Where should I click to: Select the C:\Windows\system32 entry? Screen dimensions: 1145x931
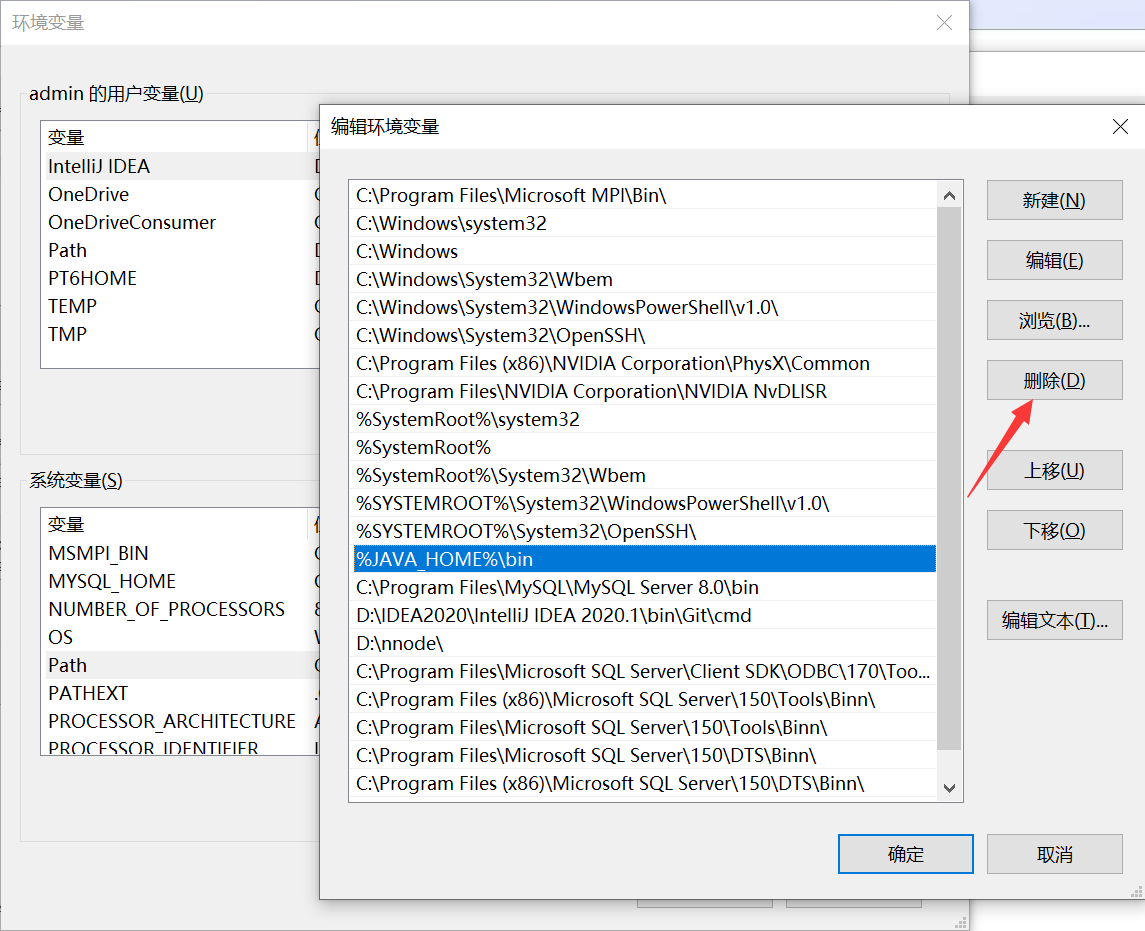644,223
